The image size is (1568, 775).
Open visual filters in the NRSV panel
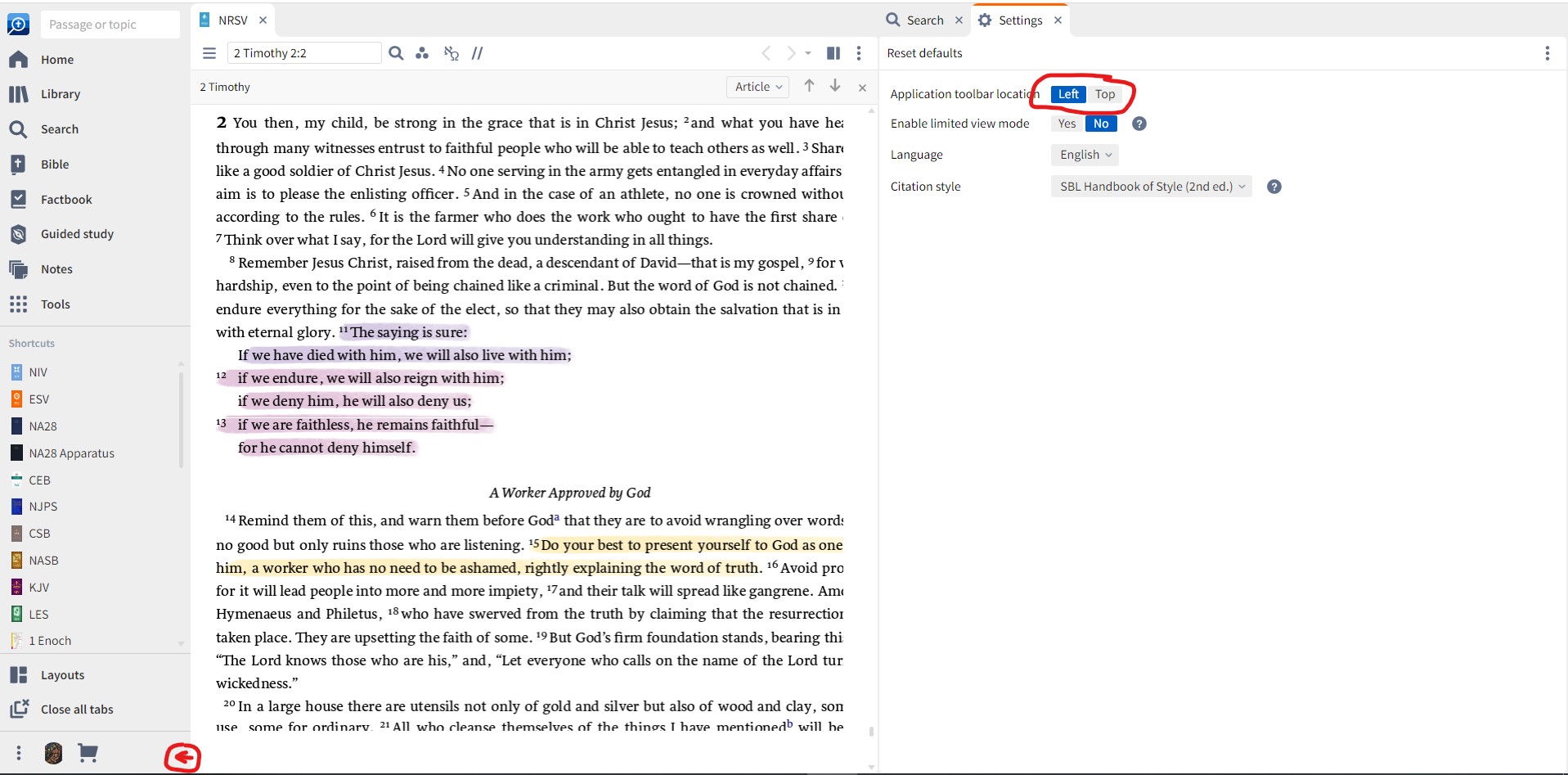[423, 52]
